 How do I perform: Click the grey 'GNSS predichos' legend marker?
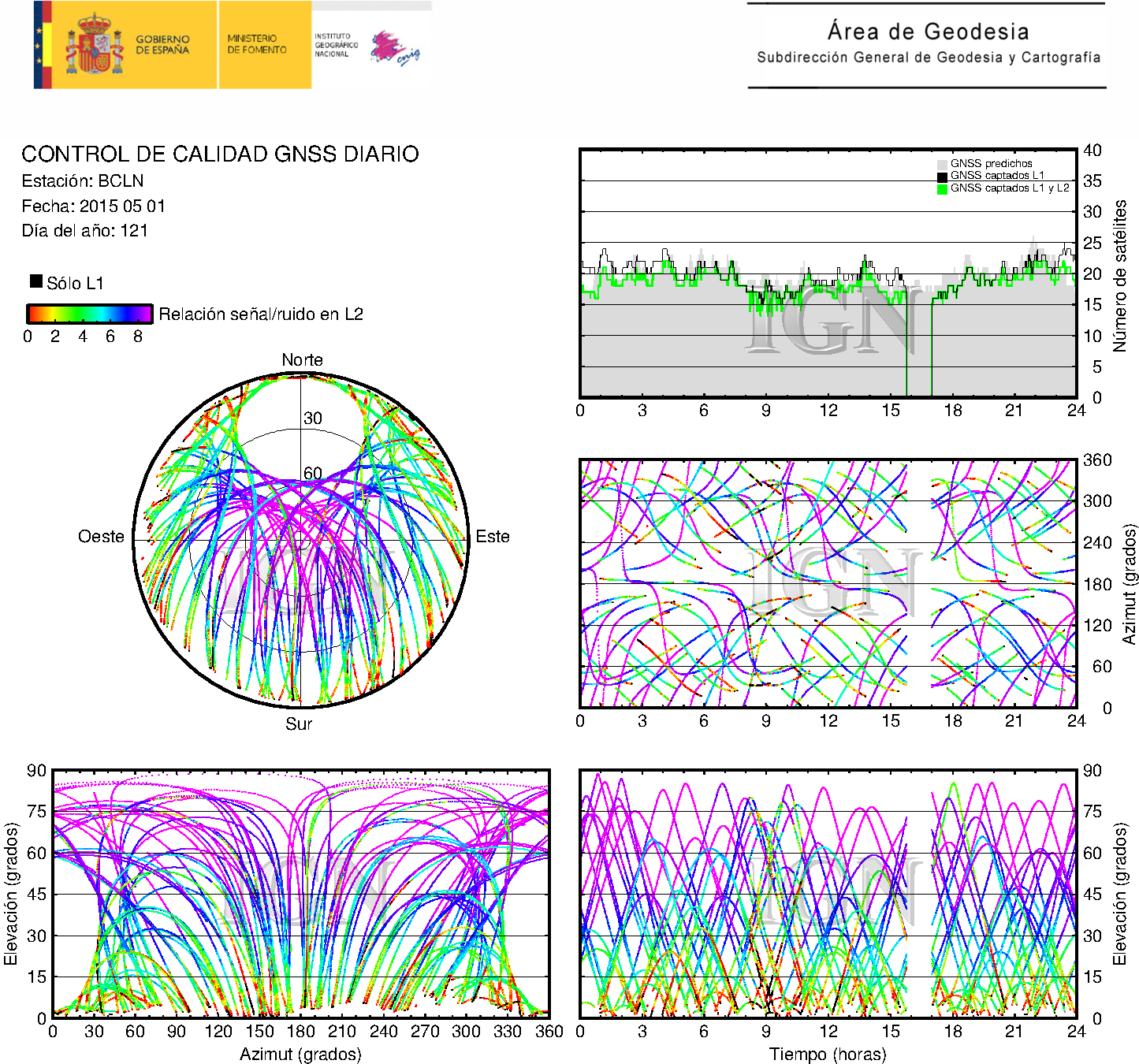click(x=942, y=164)
